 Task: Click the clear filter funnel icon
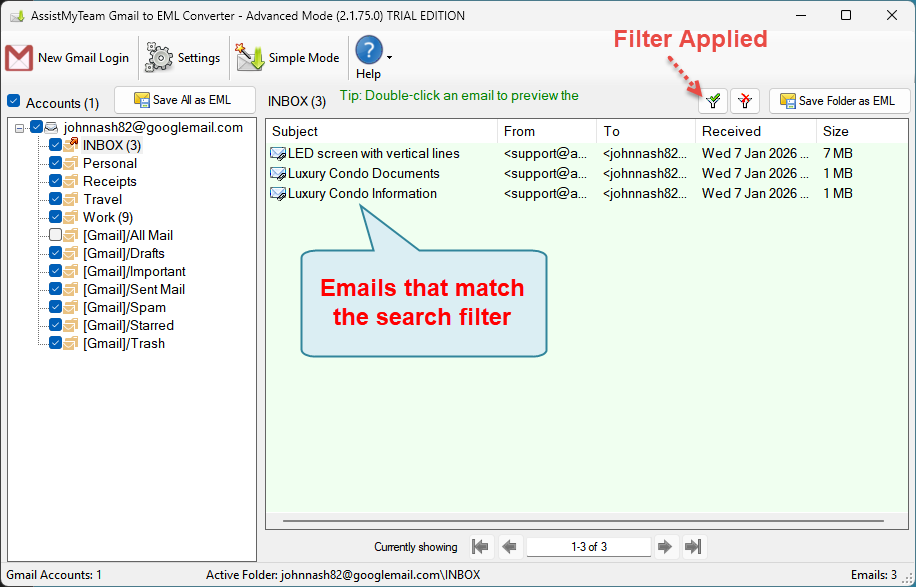click(745, 101)
